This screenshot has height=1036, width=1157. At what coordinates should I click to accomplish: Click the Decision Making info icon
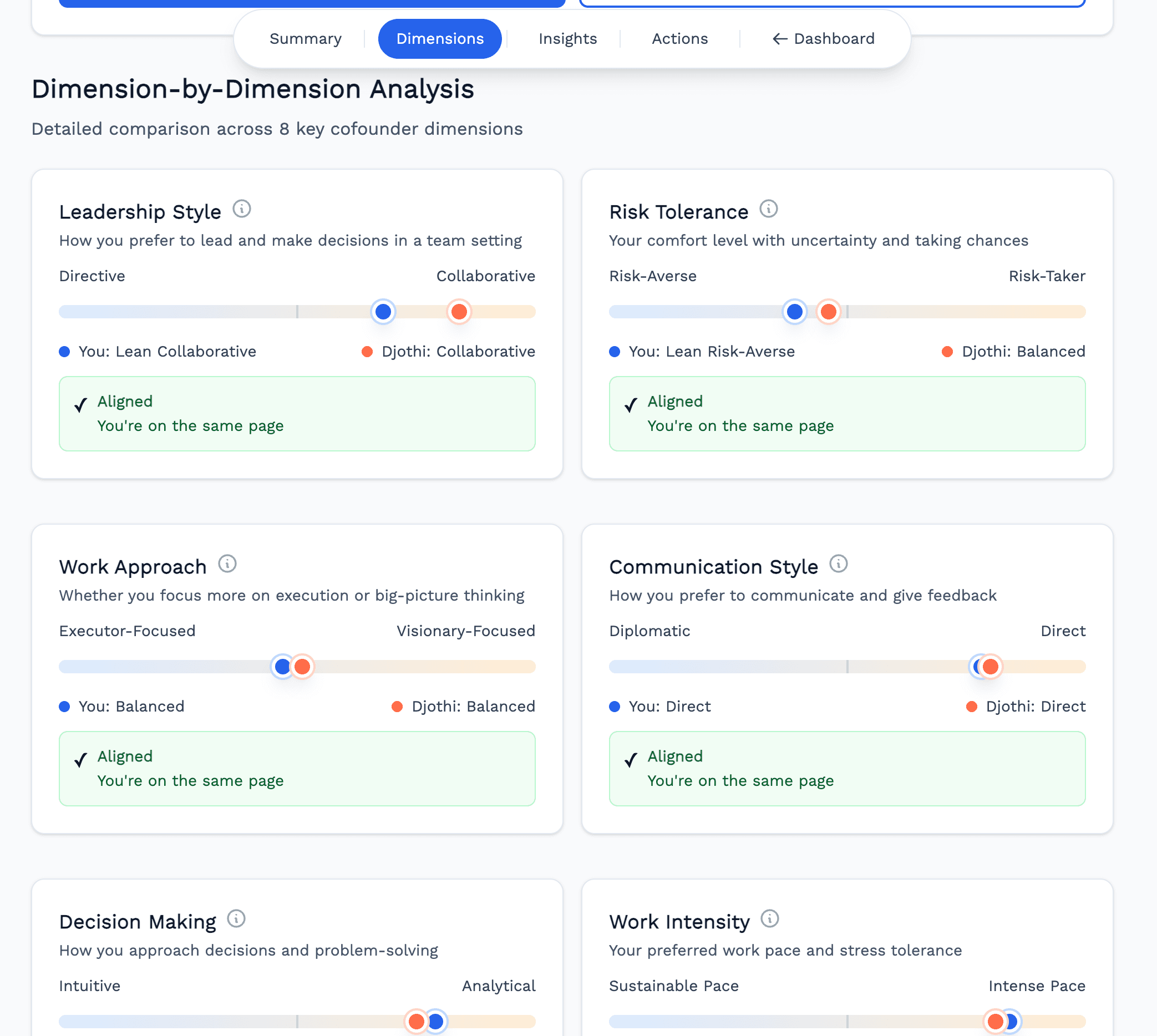[237, 920]
